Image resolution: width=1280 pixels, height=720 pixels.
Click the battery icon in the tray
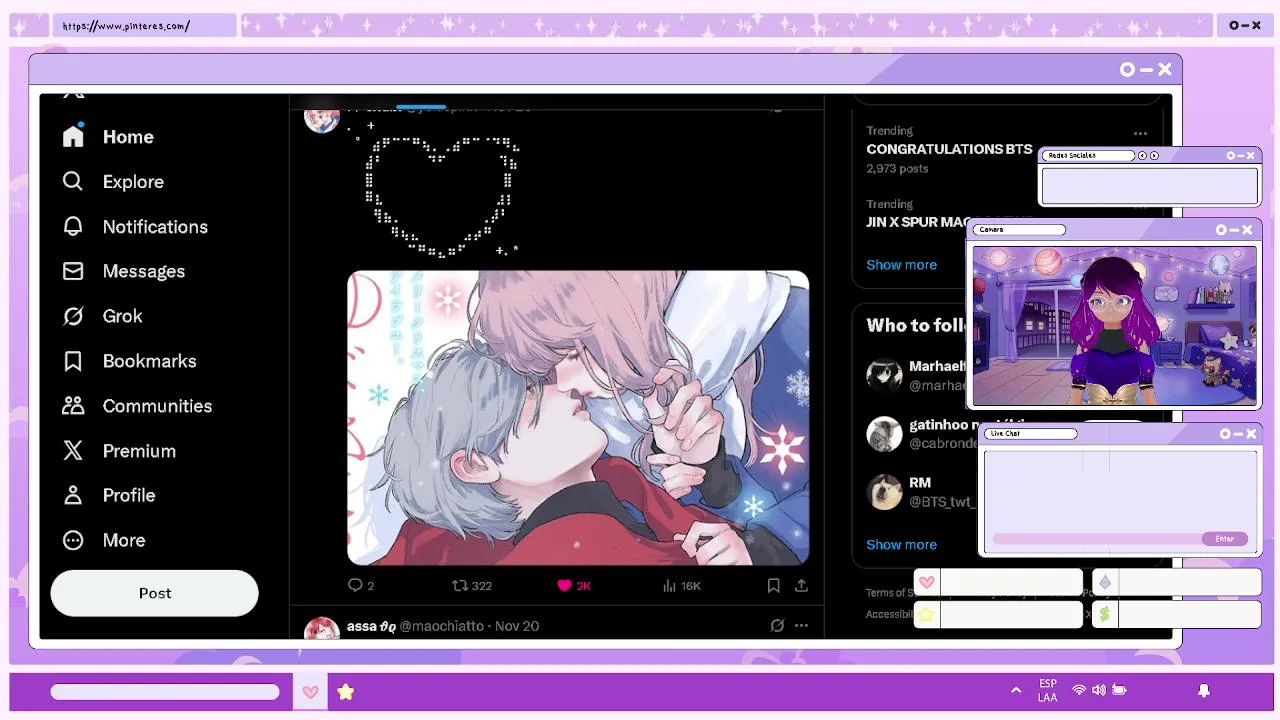coord(1119,690)
